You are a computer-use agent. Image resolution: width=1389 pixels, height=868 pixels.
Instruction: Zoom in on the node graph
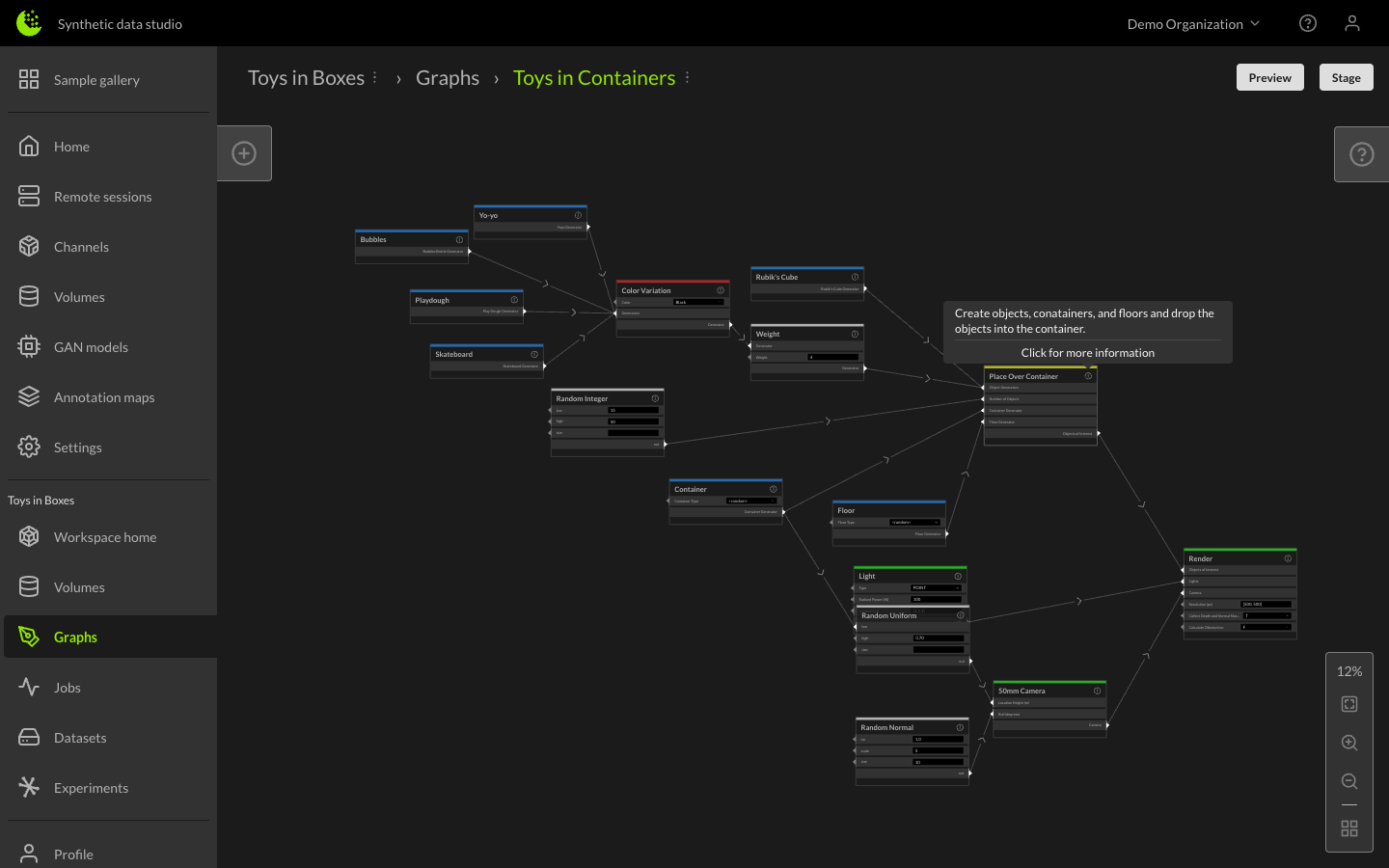click(1348, 743)
